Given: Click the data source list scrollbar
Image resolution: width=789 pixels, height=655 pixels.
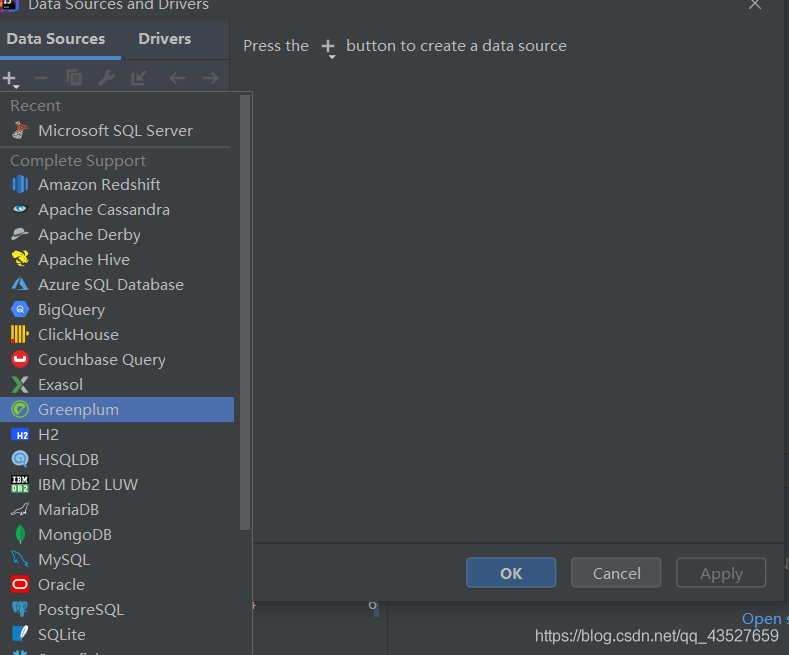Looking at the screenshot, I should [x=245, y=312].
